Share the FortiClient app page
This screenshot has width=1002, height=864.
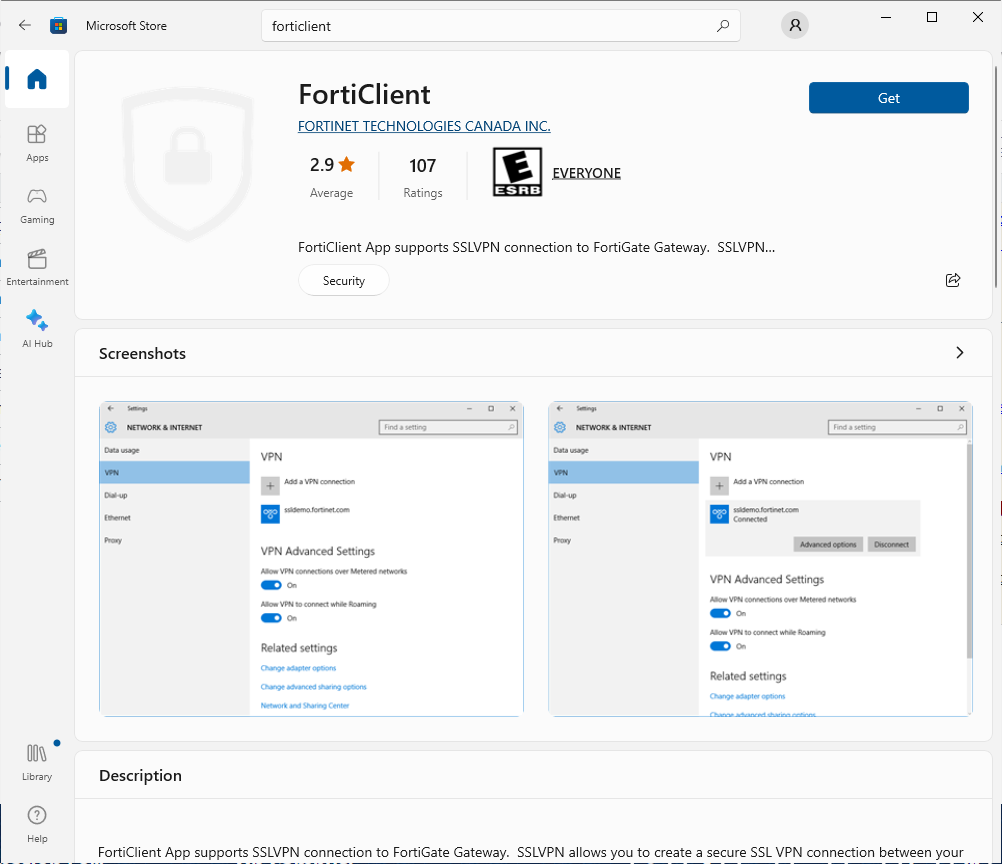953,280
